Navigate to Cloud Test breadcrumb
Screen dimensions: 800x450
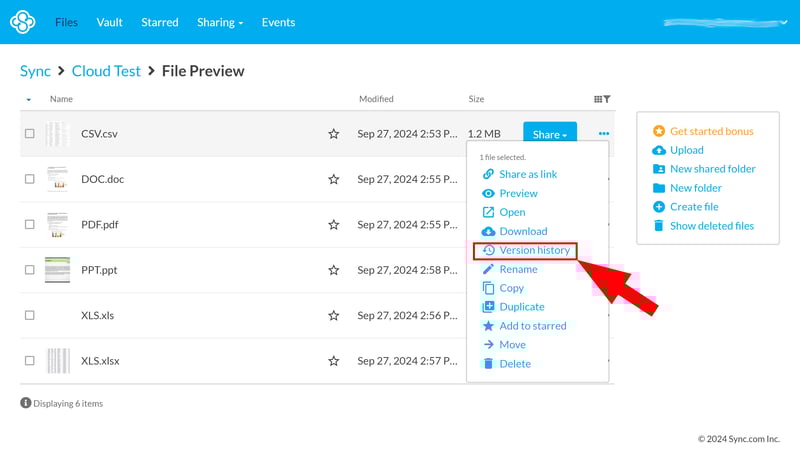(105, 71)
